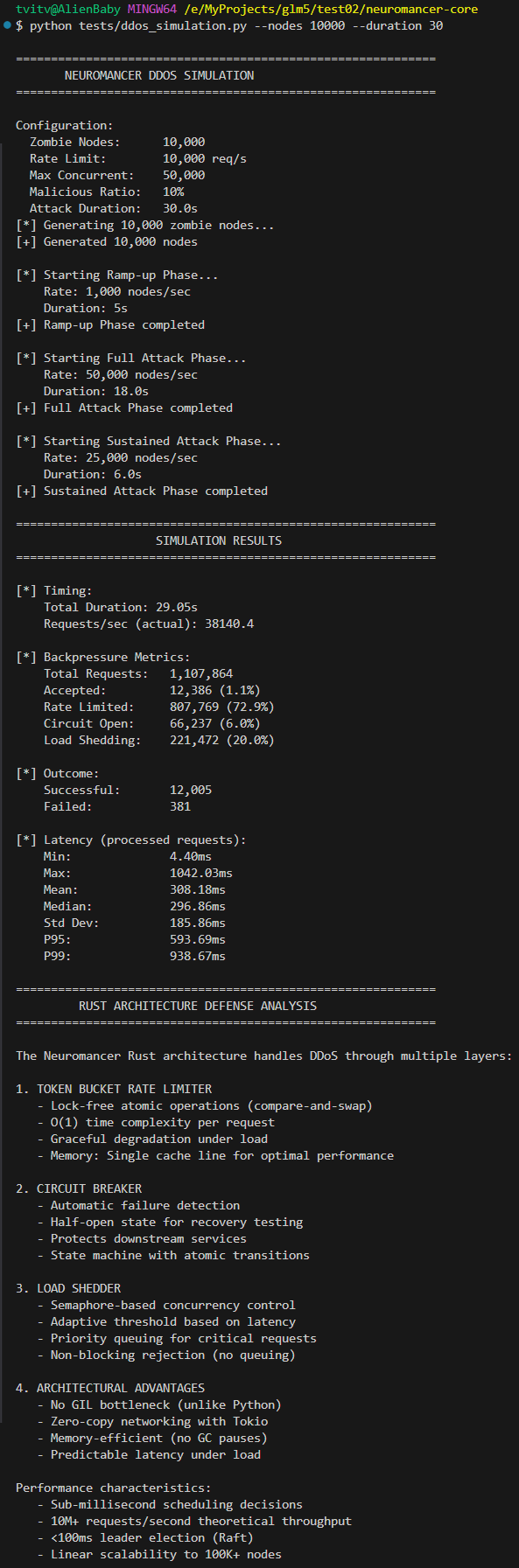Click 'Rate Limited: 807,769 (72.9%)' line
The image size is (519, 1568).
click(159, 707)
